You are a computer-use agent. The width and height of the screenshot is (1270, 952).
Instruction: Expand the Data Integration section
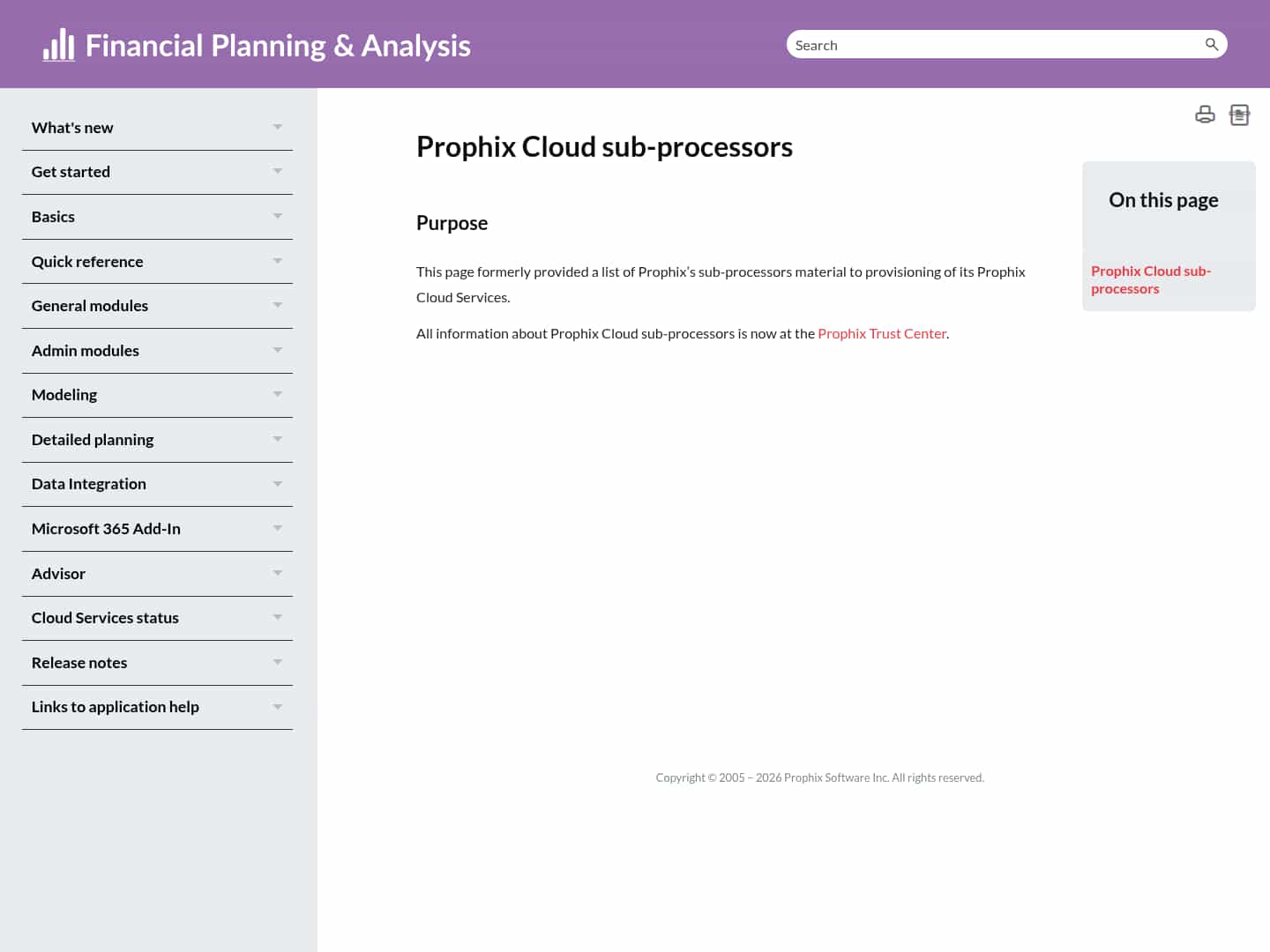coord(277,483)
